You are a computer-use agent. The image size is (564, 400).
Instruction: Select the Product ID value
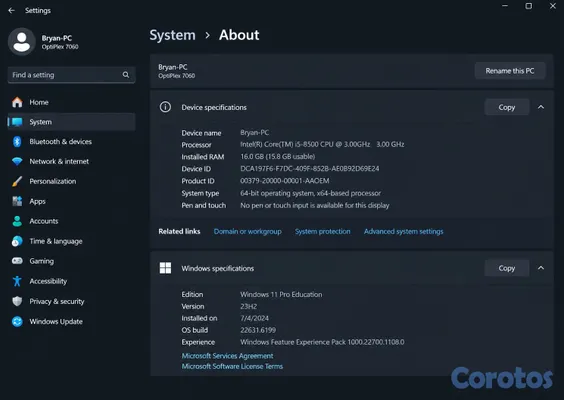(285, 181)
